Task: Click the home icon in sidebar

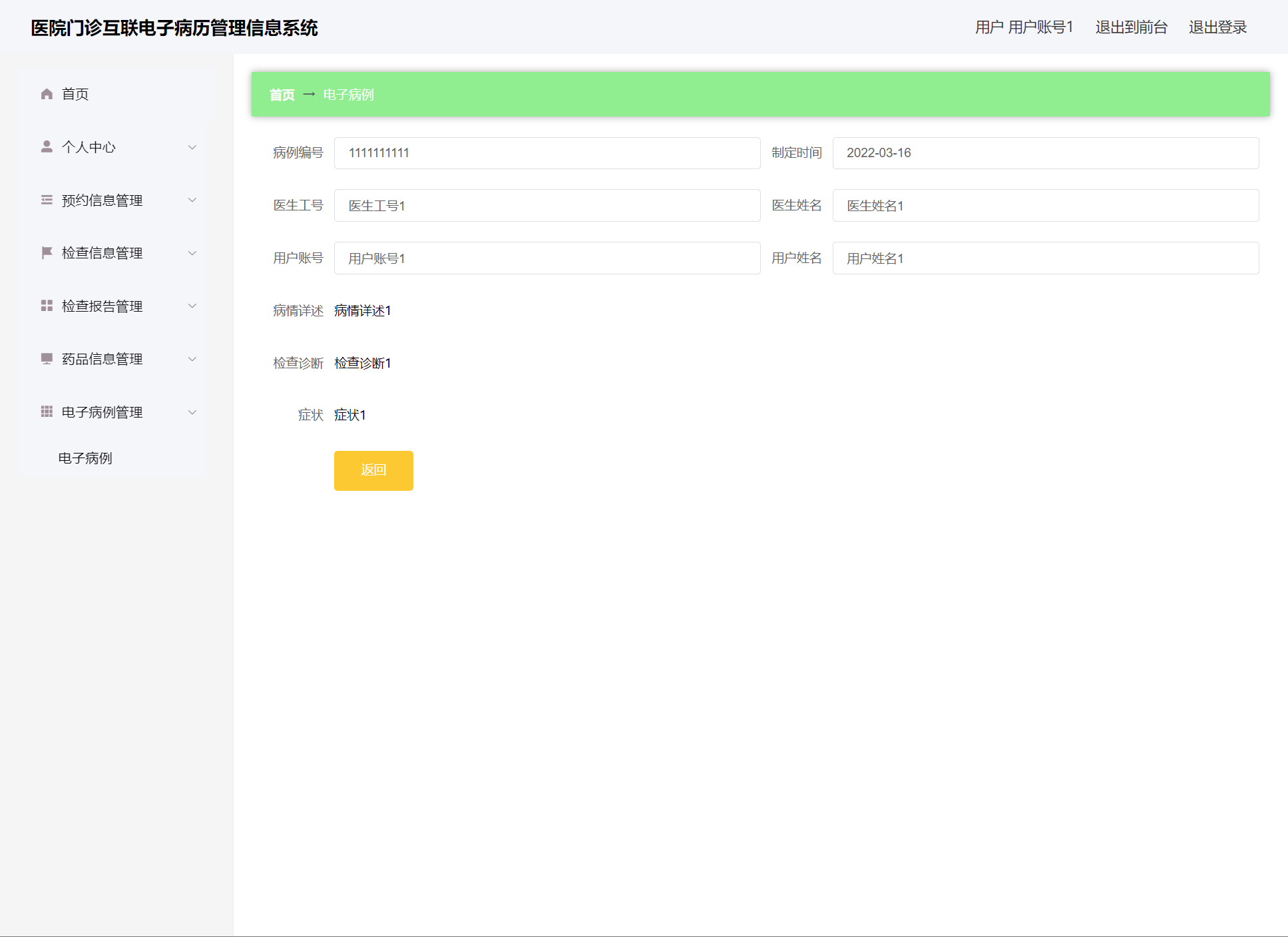Action: pyautogui.click(x=47, y=94)
